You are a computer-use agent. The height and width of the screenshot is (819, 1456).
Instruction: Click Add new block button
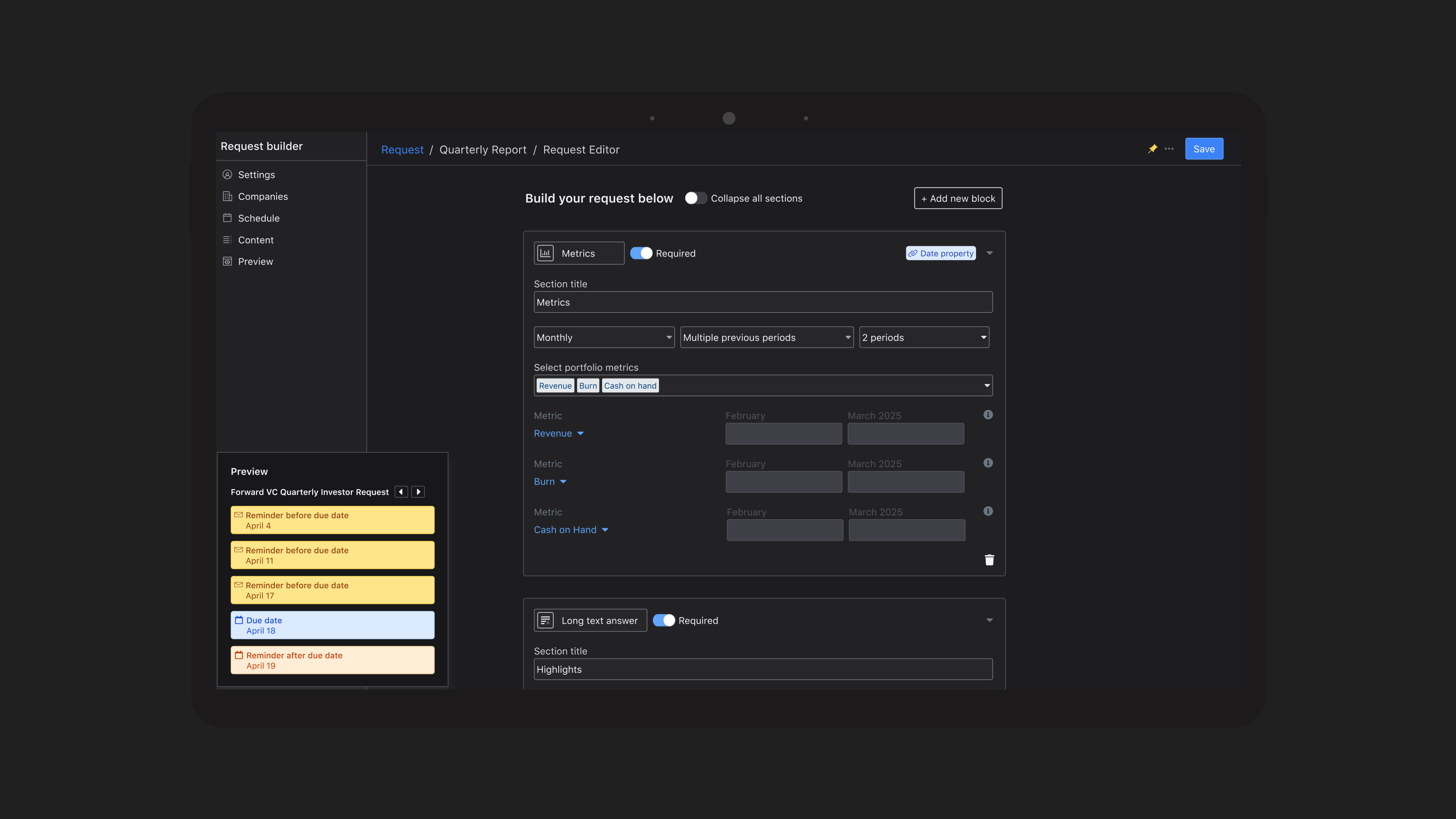[958, 198]
